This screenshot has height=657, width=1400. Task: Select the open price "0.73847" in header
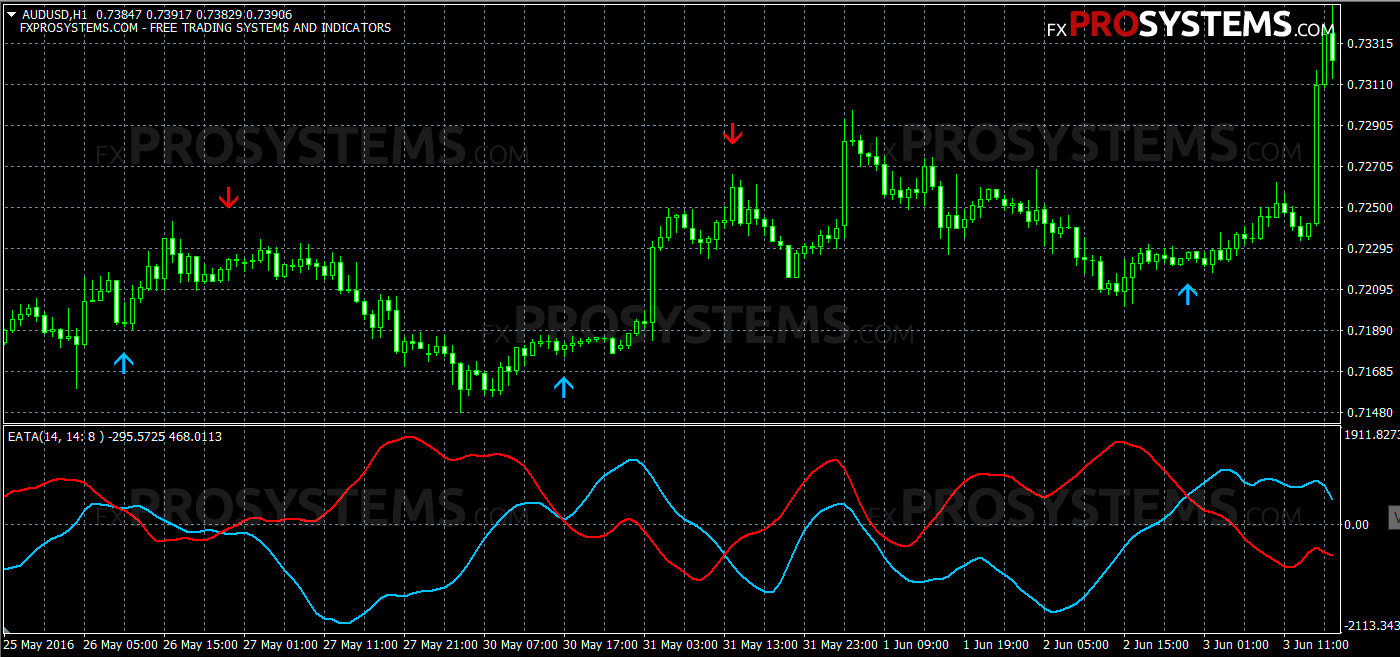click(119, 14)
